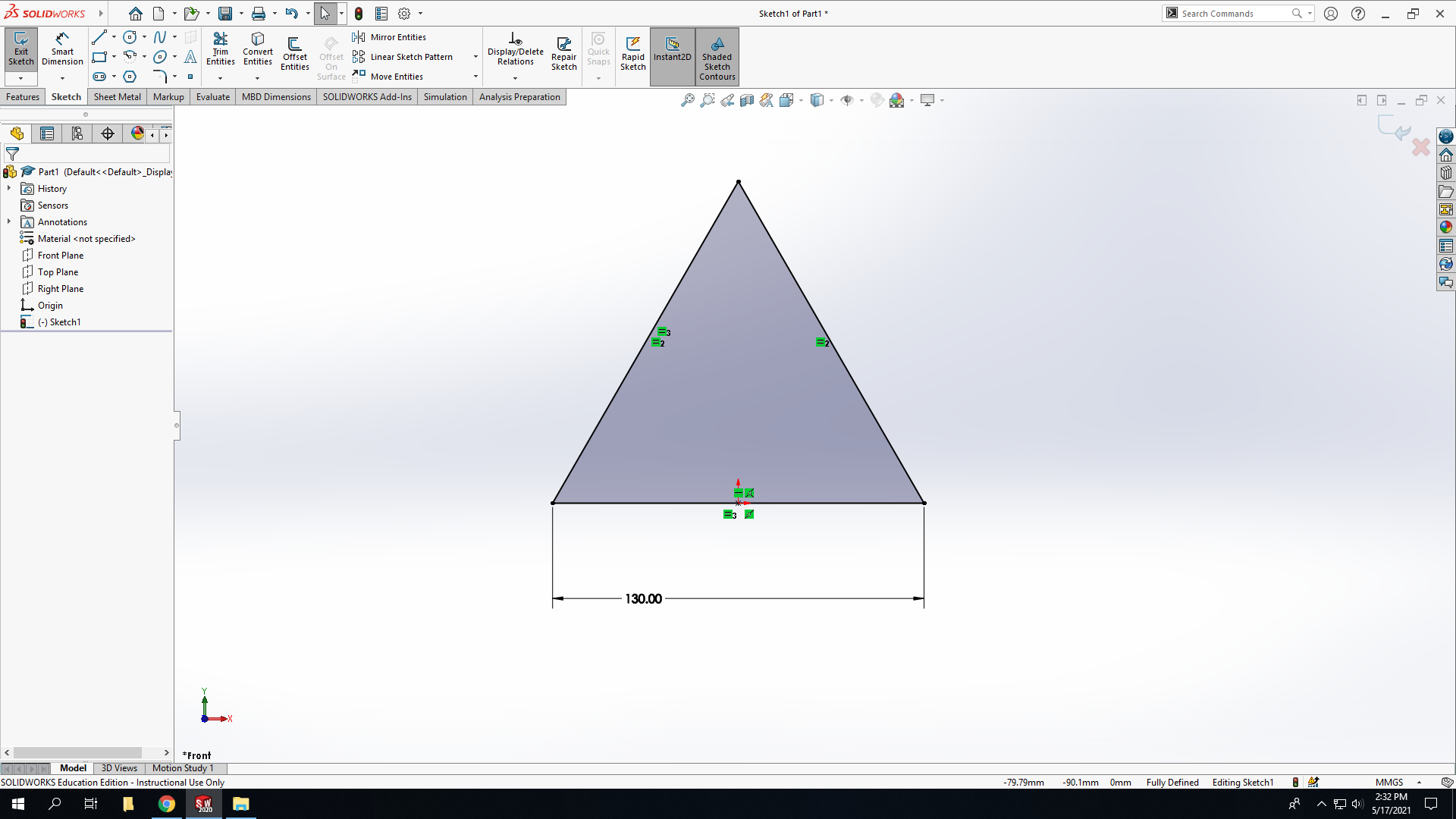
Task: Open the Move Entities dropdown arrow
Action: (x=475, y=77)
